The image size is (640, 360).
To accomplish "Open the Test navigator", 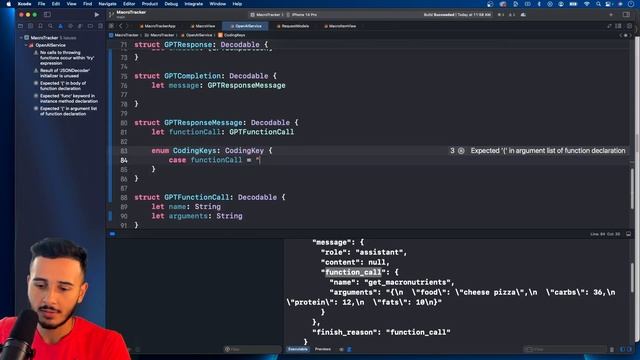I will [x=70, y=26].
